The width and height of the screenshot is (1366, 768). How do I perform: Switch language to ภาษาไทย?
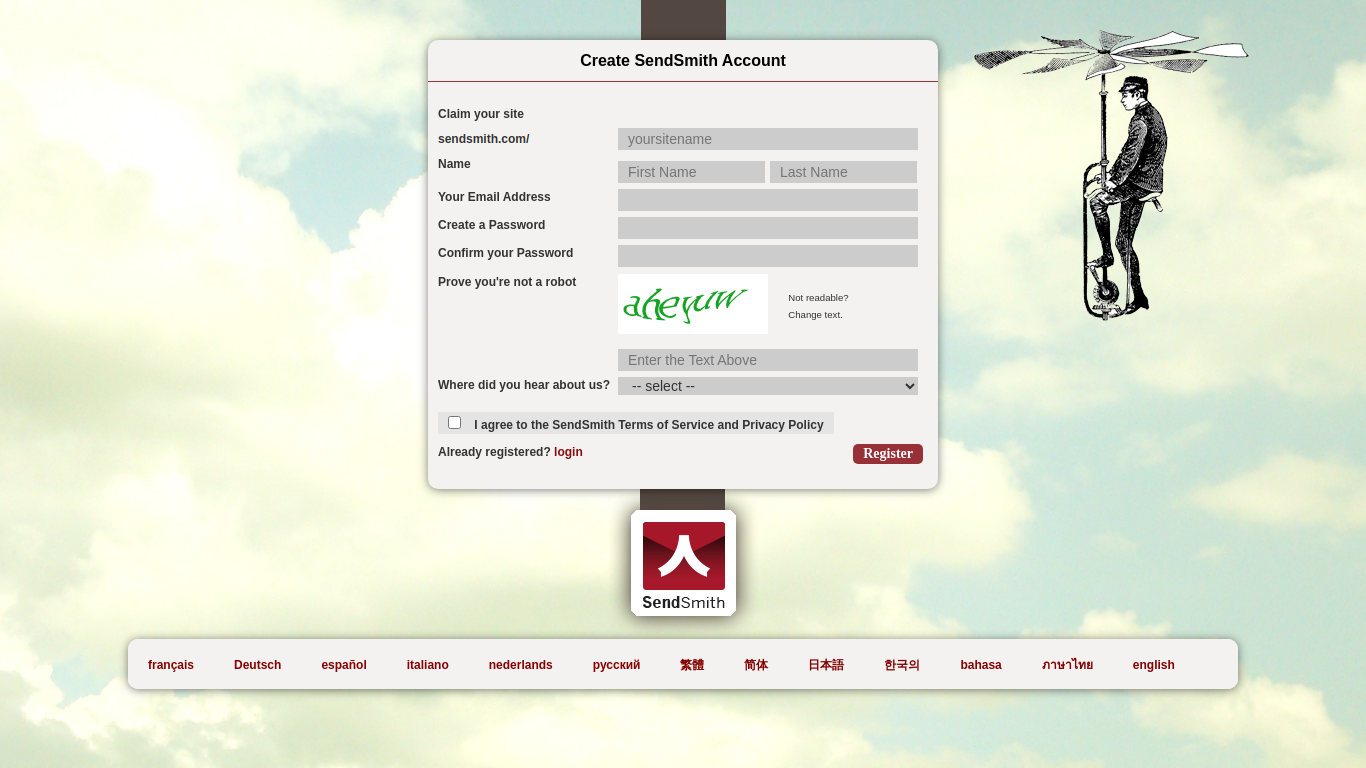(x=1067, y=665)
